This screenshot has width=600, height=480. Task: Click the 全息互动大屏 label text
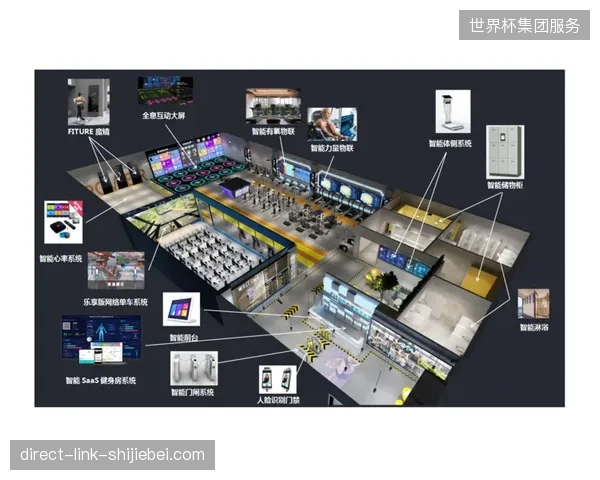164,116
